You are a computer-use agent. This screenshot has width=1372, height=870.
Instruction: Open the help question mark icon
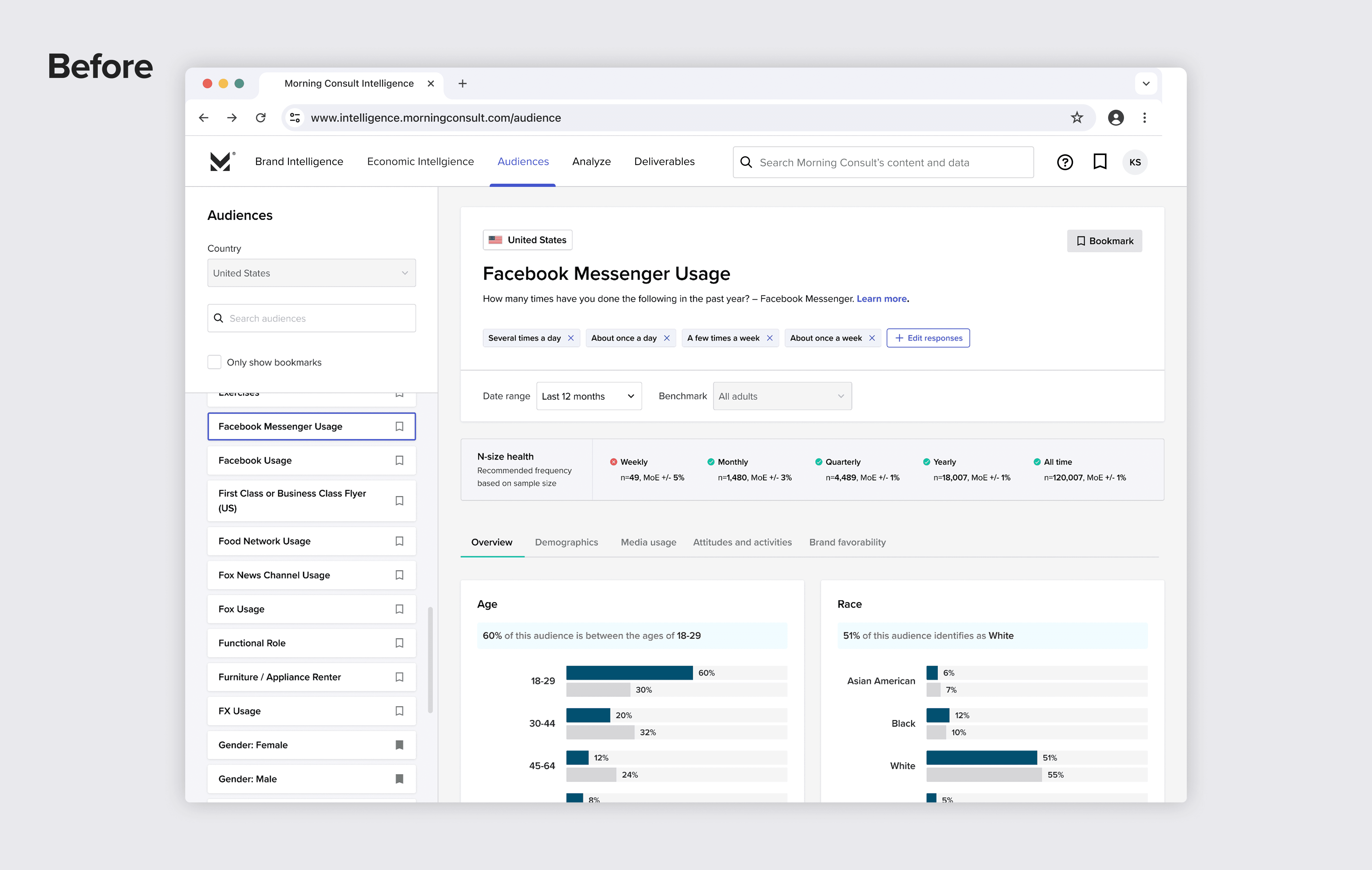click(1064, 162)
